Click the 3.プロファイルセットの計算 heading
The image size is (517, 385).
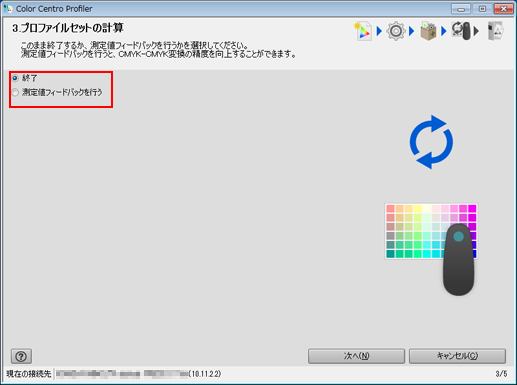68,28
